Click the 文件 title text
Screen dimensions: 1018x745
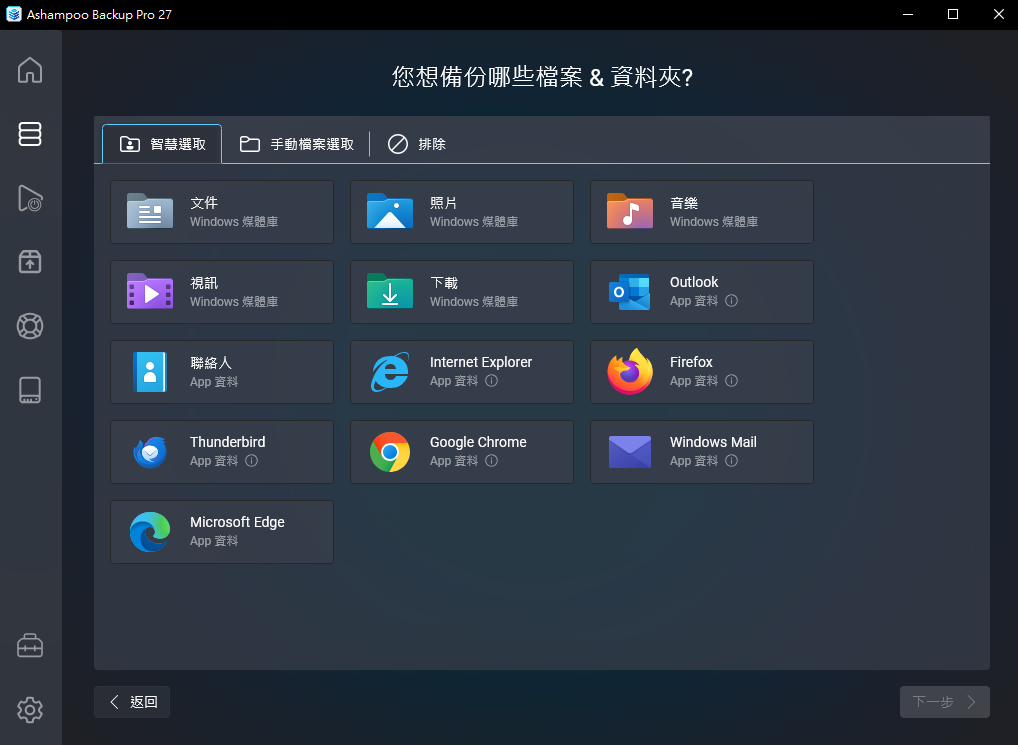click(x=204, y=202)
